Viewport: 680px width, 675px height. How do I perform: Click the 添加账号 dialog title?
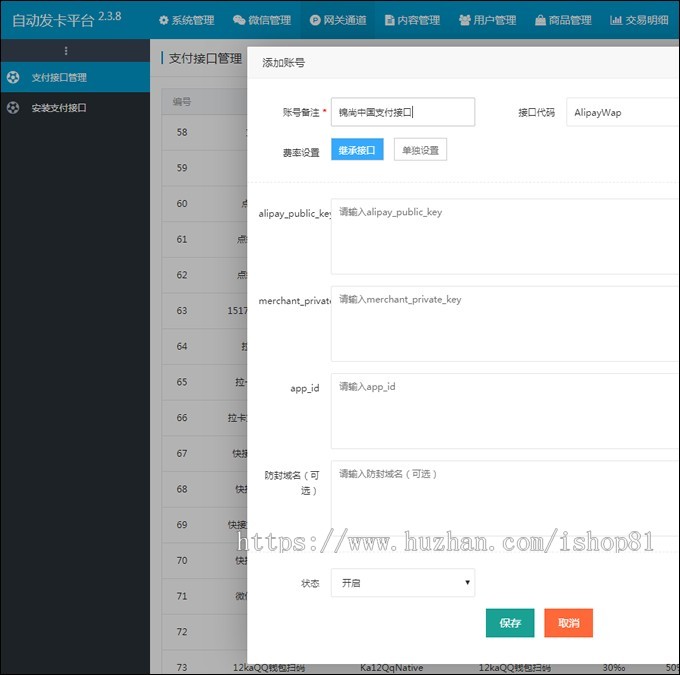tap(283, 62)
